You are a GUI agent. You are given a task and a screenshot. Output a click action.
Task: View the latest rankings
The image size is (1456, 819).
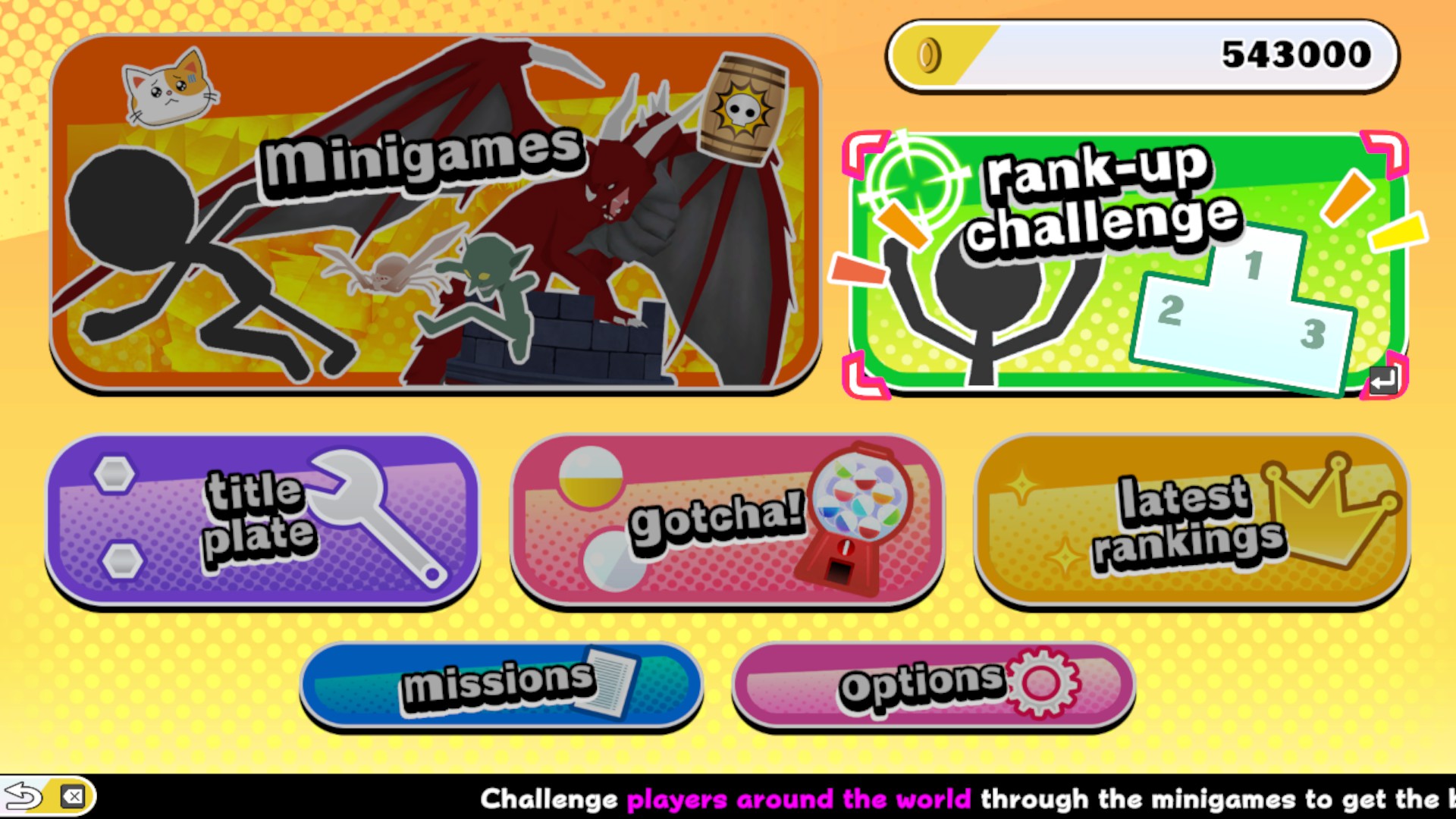tap(1191, 520)
